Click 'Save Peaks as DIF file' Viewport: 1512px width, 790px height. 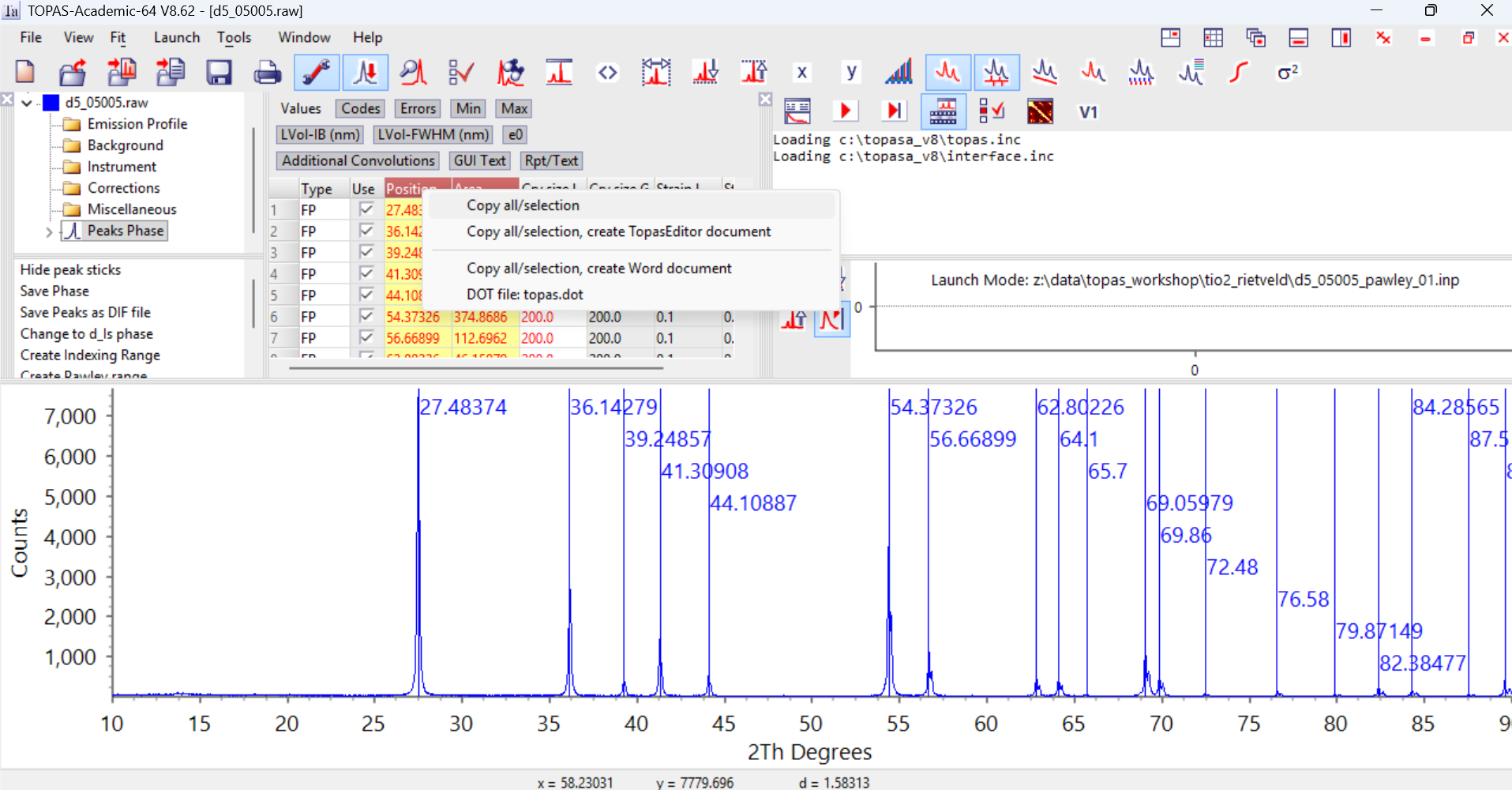[85, 312]
